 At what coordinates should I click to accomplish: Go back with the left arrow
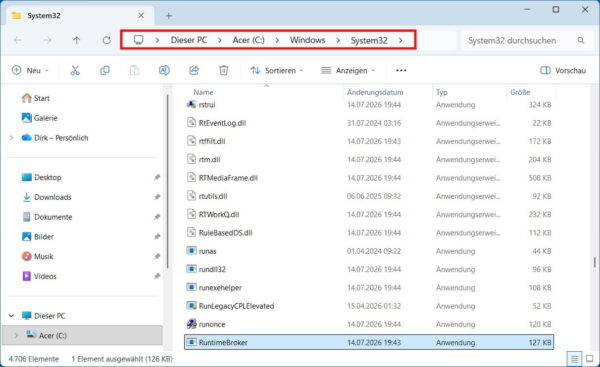18,40
